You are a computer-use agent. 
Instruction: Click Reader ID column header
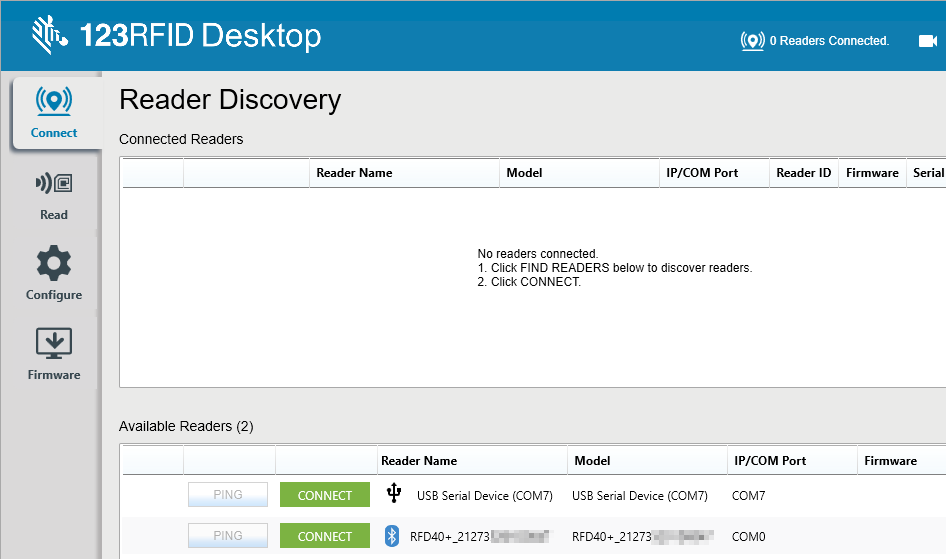pyautogui.click(x=803, y=173)
